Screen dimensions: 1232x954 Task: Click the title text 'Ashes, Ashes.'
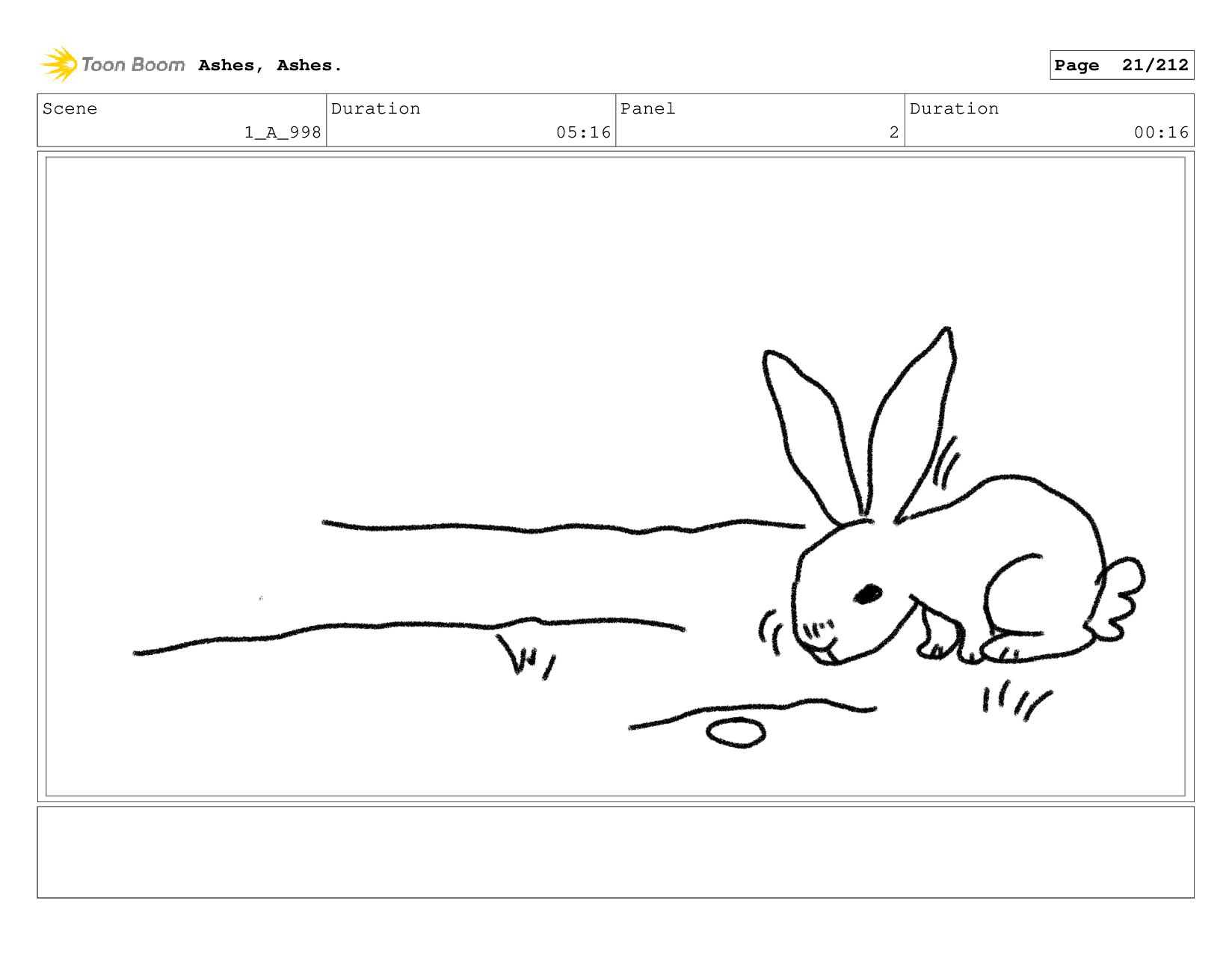coord(270,66)
